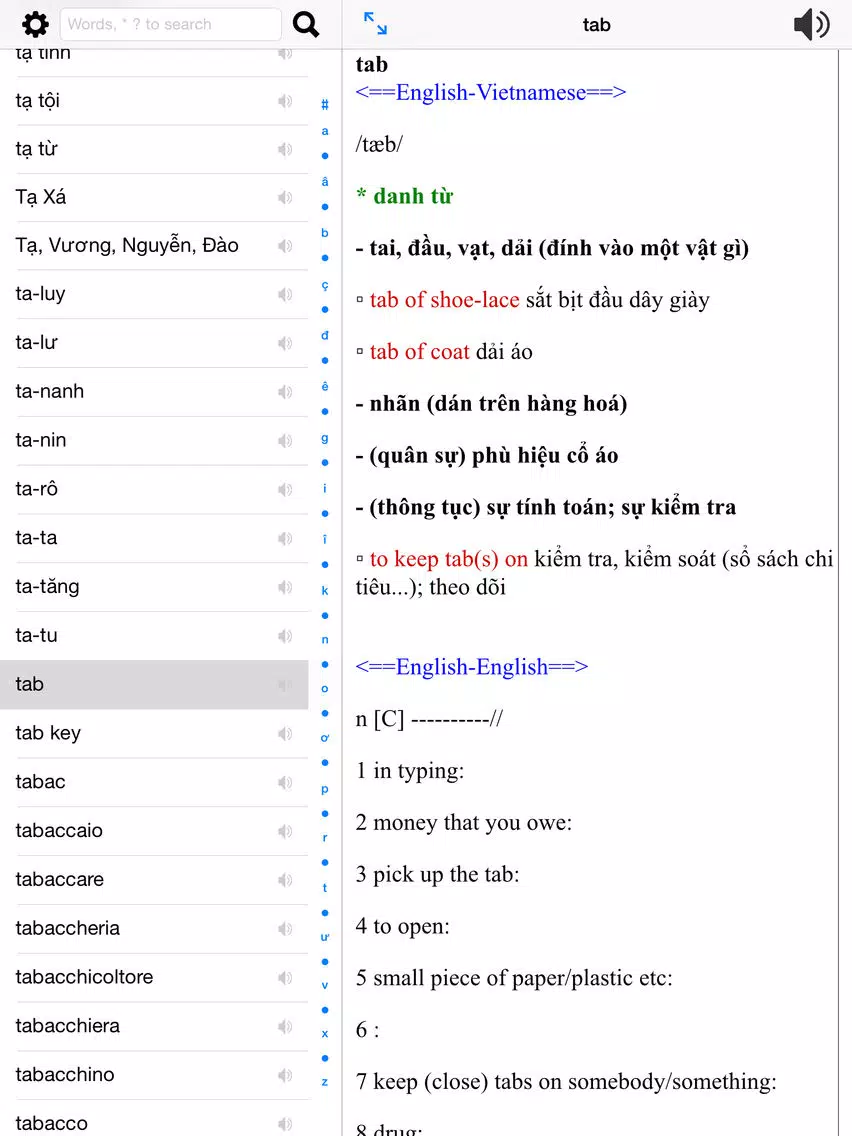The height and width of the screenshot is (1136, 852).
Task: Play audio for "ta-tăng"
Action: (x=285, y=587)
